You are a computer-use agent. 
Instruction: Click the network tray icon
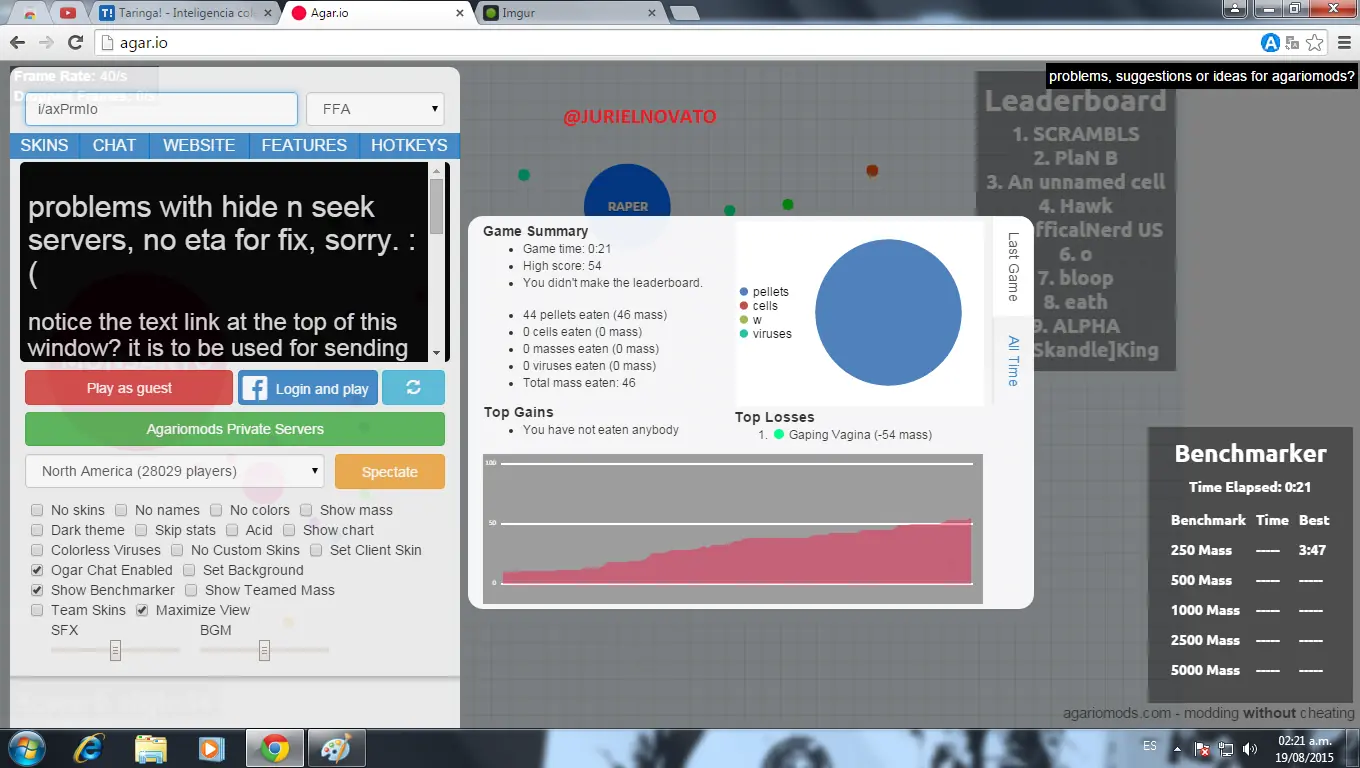click(x=1226, y=748)
